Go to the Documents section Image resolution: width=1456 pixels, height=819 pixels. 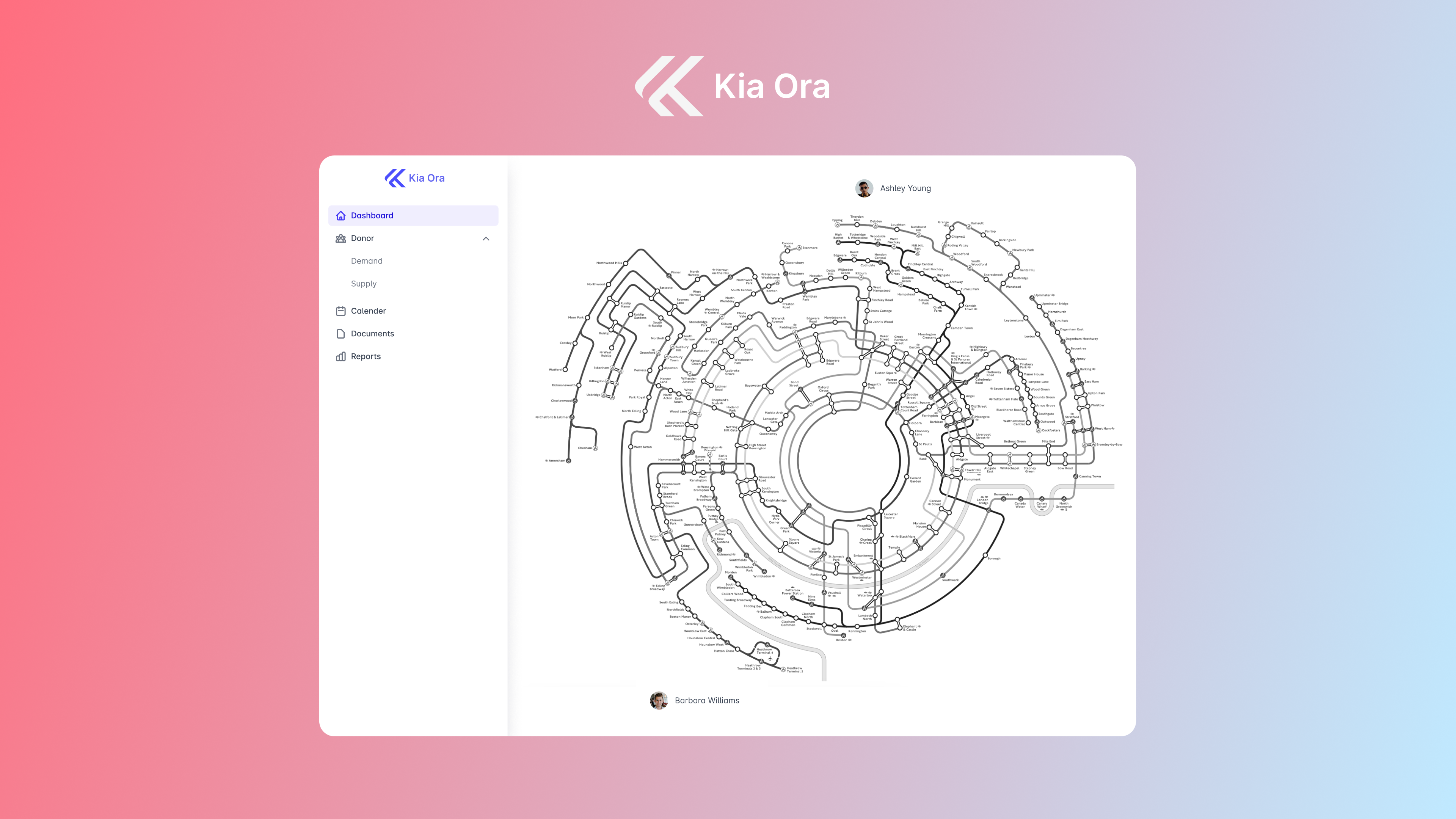point(372,334)
